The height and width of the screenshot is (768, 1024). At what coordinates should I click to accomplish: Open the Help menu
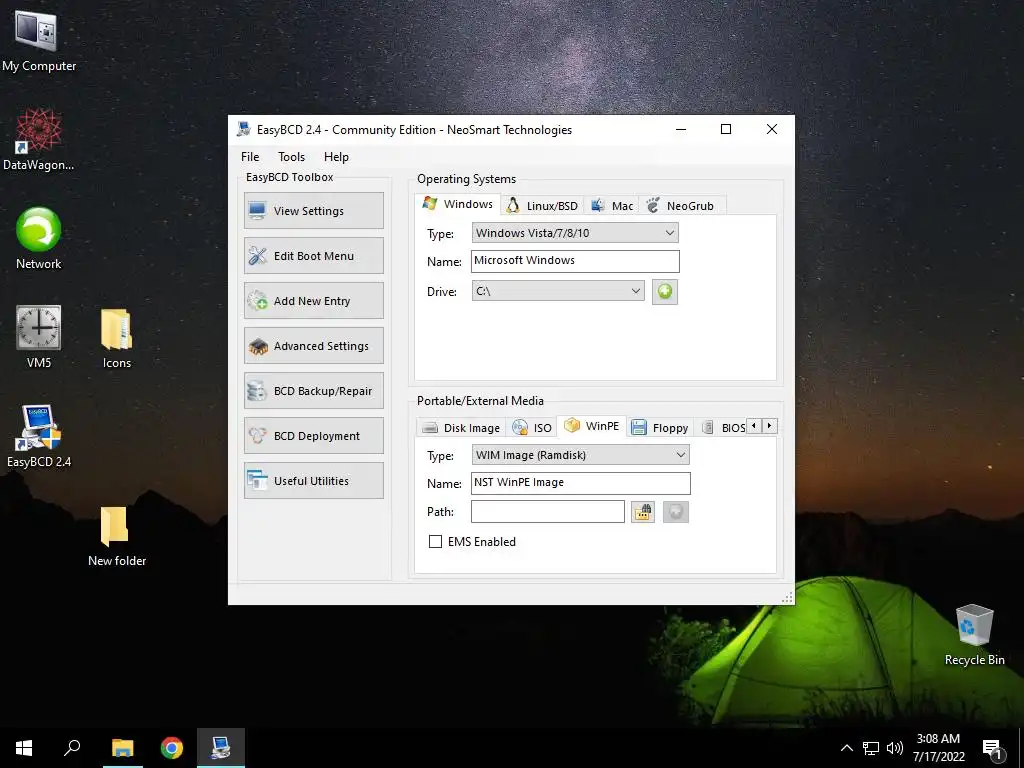[336, 157]
